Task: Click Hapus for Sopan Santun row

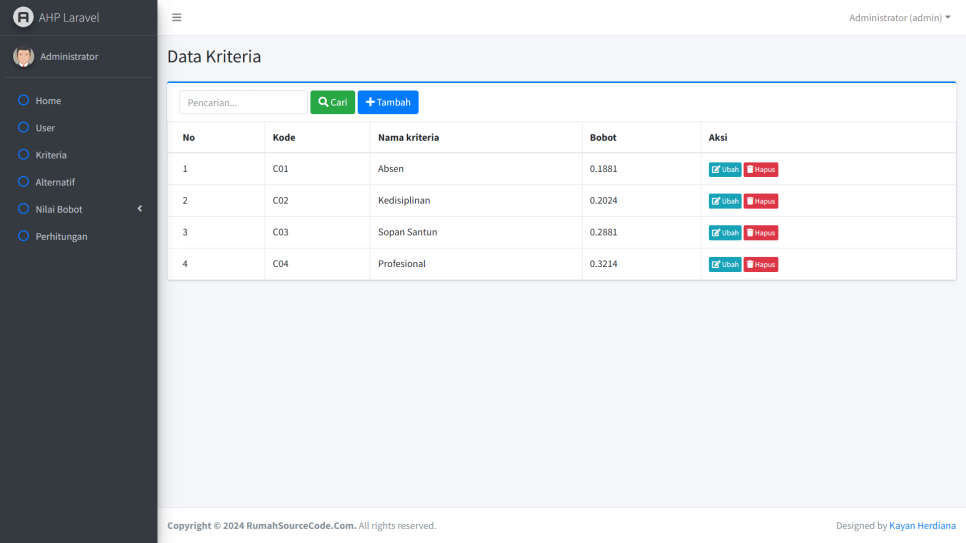Action: [761, 232]
